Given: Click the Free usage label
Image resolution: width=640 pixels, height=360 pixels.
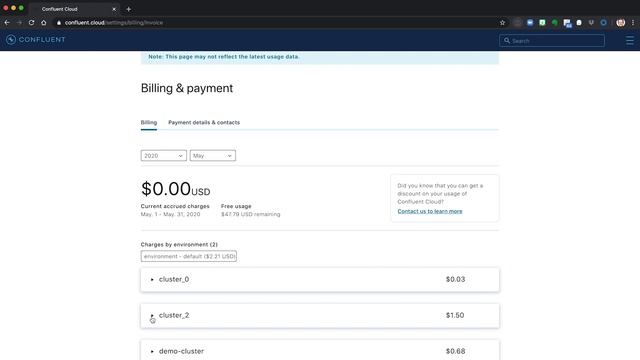Looking at the screenshot, I should (x=236, y=206).
